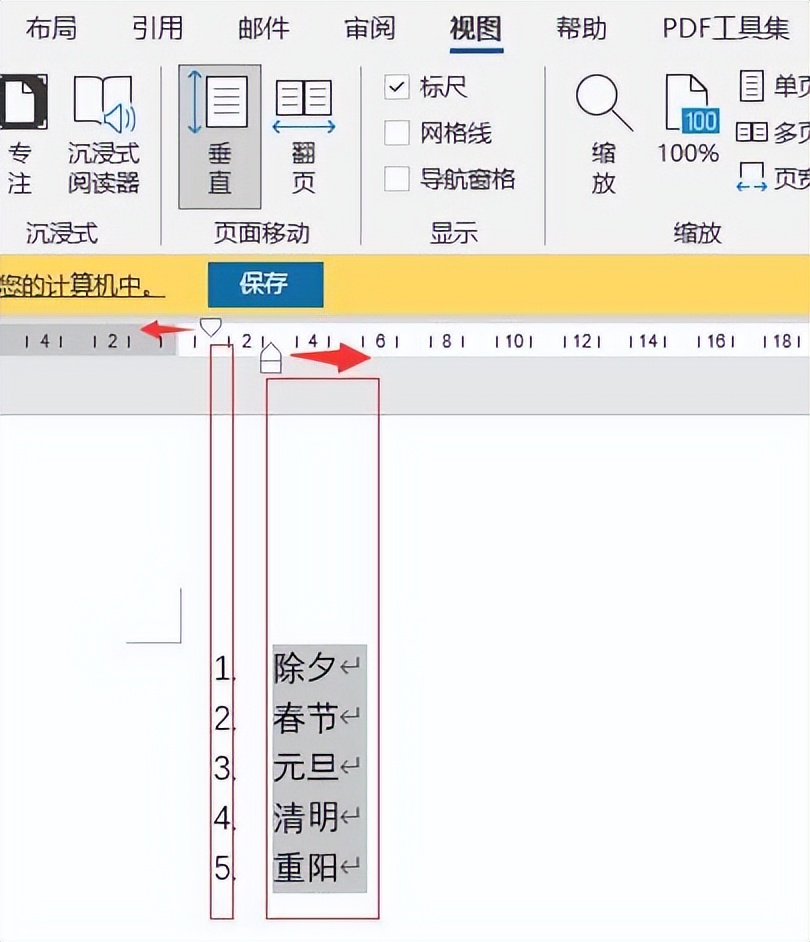
Task: Click the list item 清明
Action: click(304, 817)
